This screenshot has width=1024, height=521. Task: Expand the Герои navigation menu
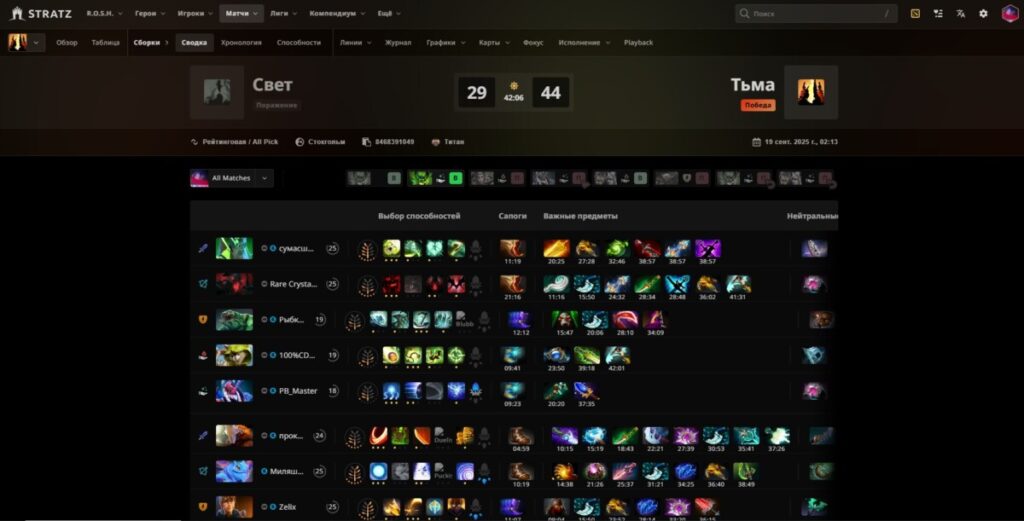click(150, 13)
